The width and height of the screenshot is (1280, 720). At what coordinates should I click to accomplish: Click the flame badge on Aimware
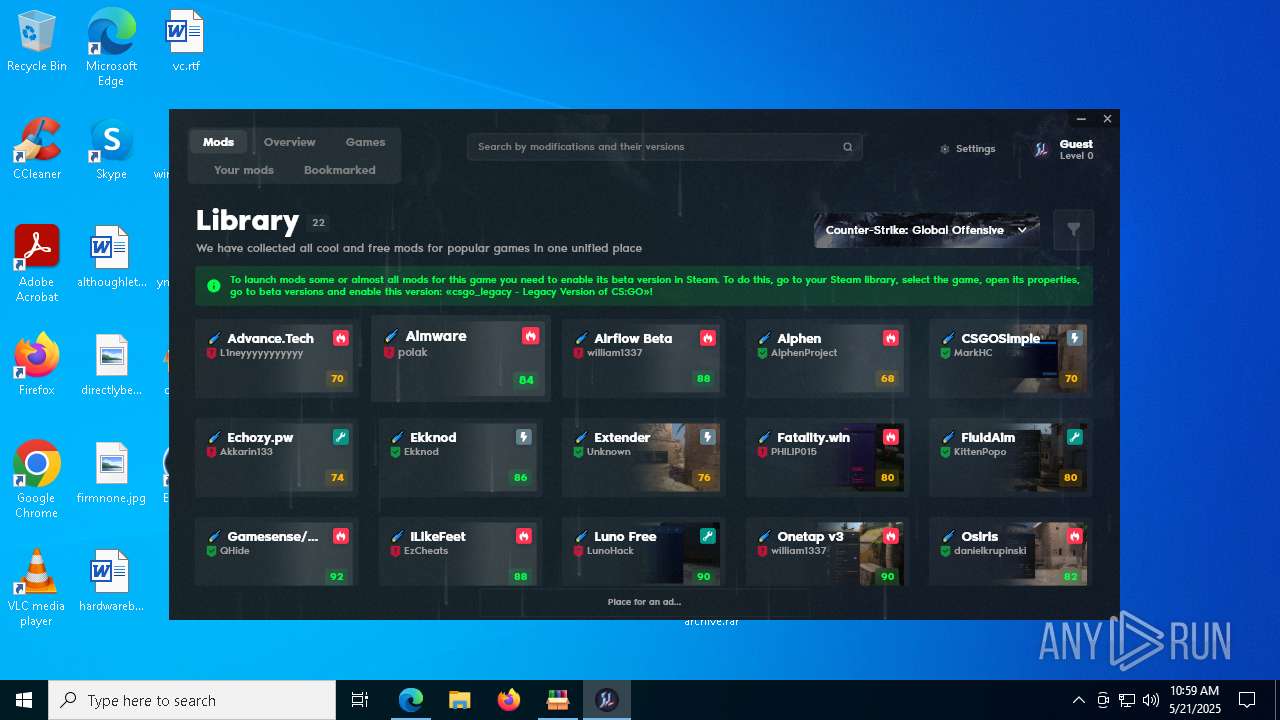(x=530, y=336)
